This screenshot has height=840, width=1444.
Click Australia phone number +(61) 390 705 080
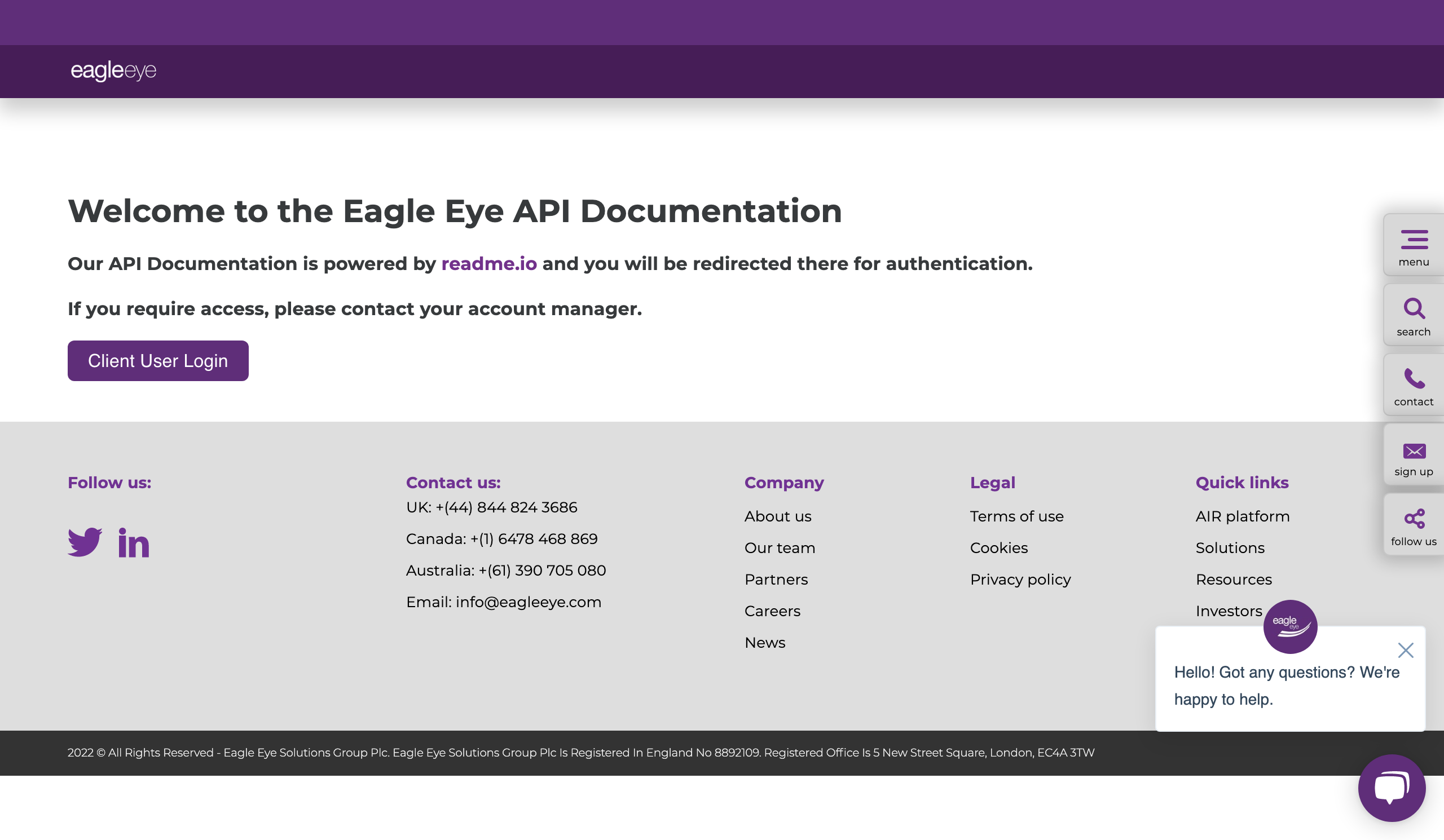coord(542,571)
